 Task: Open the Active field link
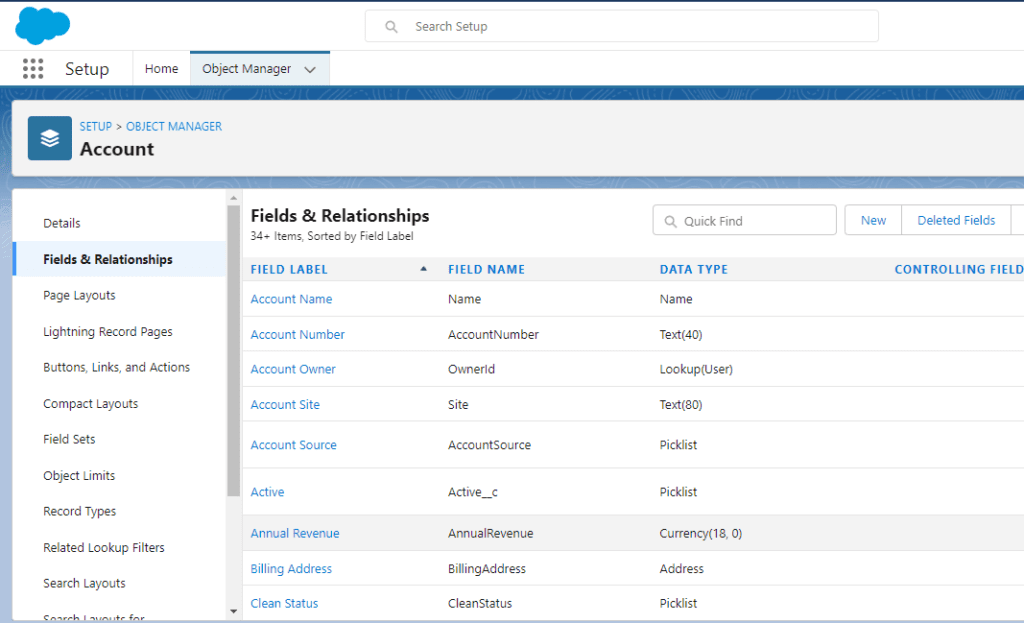268,492
